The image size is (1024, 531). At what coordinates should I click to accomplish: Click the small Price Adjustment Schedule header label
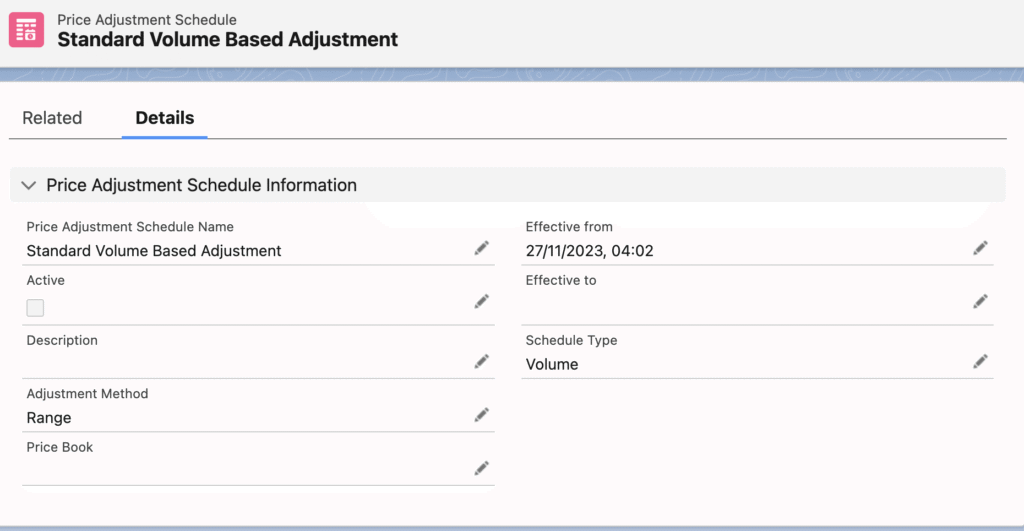[x=146, y=19]
